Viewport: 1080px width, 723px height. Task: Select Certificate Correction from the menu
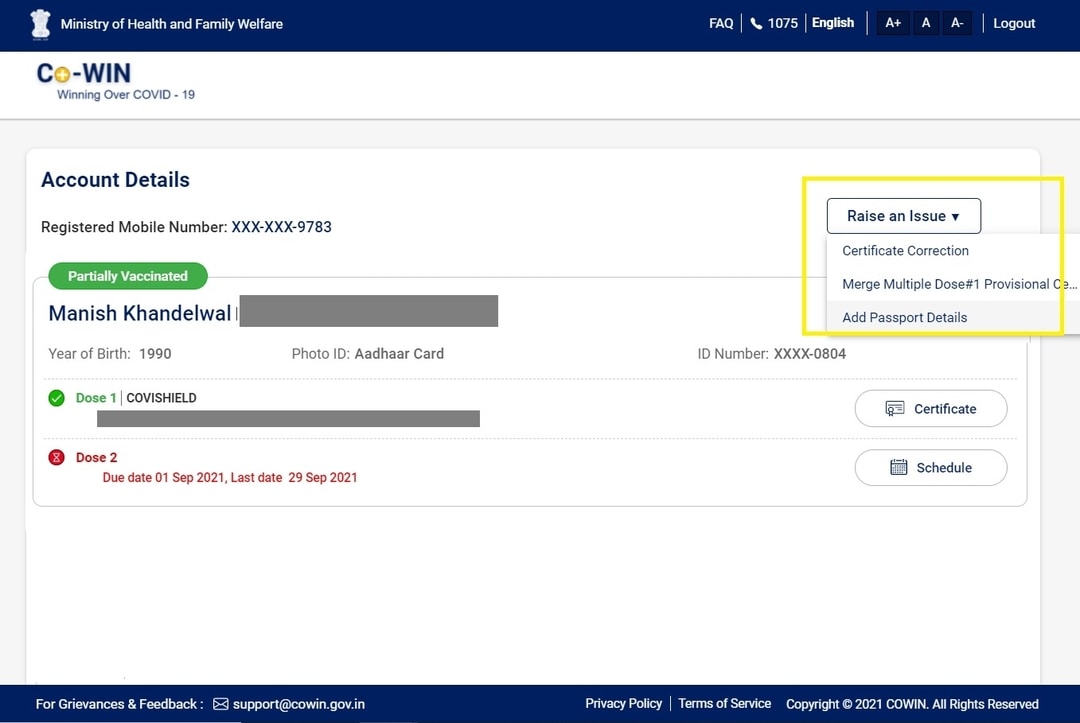pyautogui.click(x=905, y=251)
